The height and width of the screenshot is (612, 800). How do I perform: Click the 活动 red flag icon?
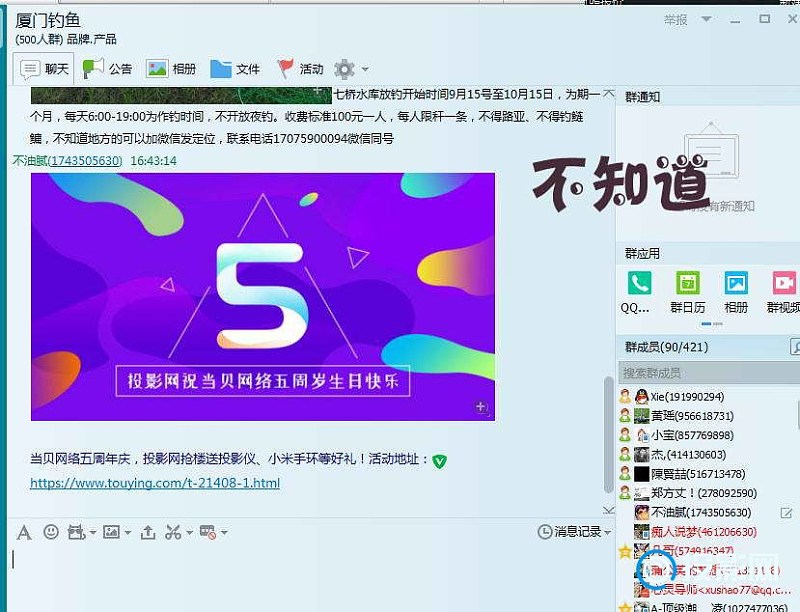click(x=285, y=69)
